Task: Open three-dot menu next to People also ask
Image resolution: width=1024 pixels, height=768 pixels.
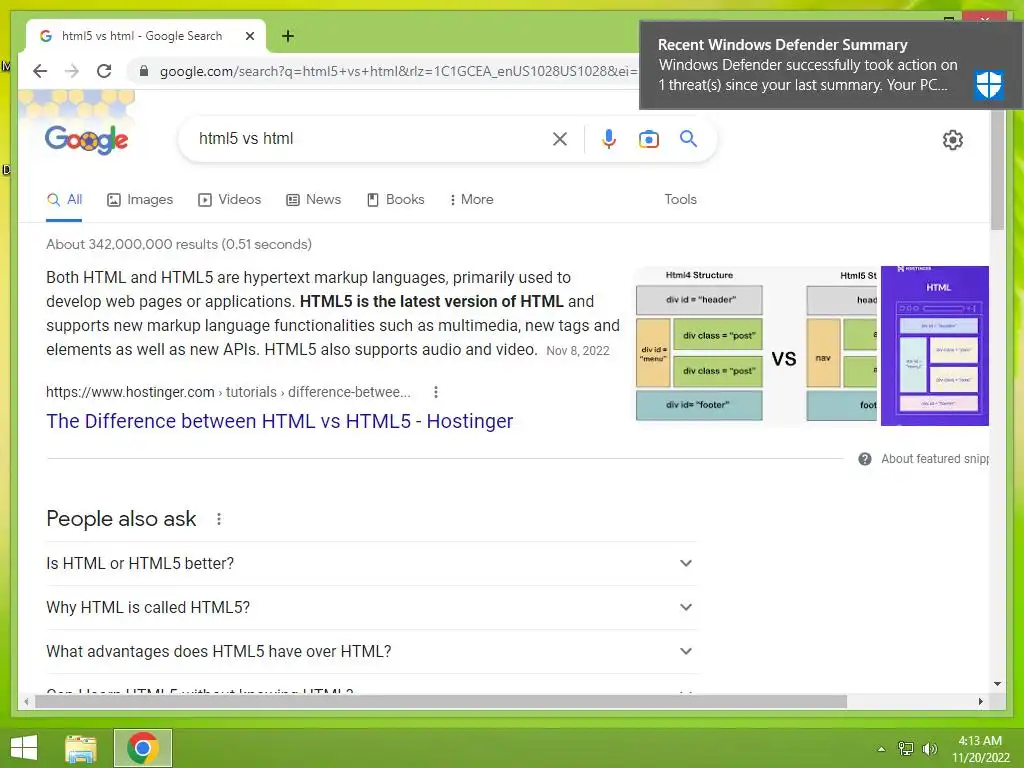Action: (x=219, y=519)
